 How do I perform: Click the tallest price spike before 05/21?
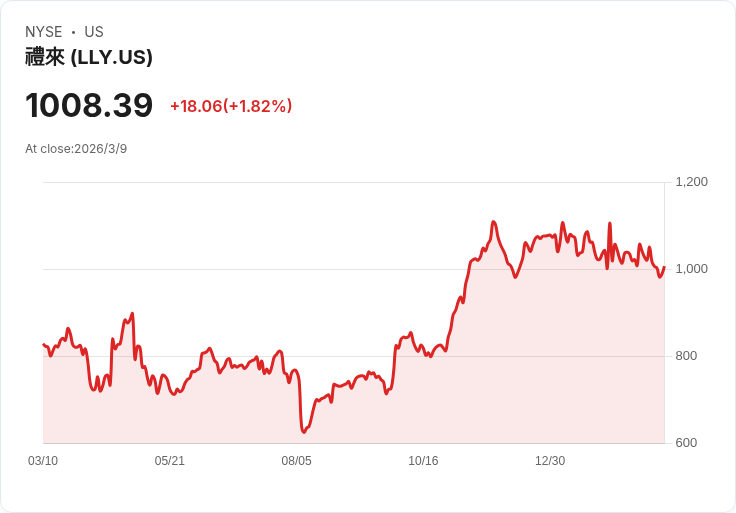132,314
